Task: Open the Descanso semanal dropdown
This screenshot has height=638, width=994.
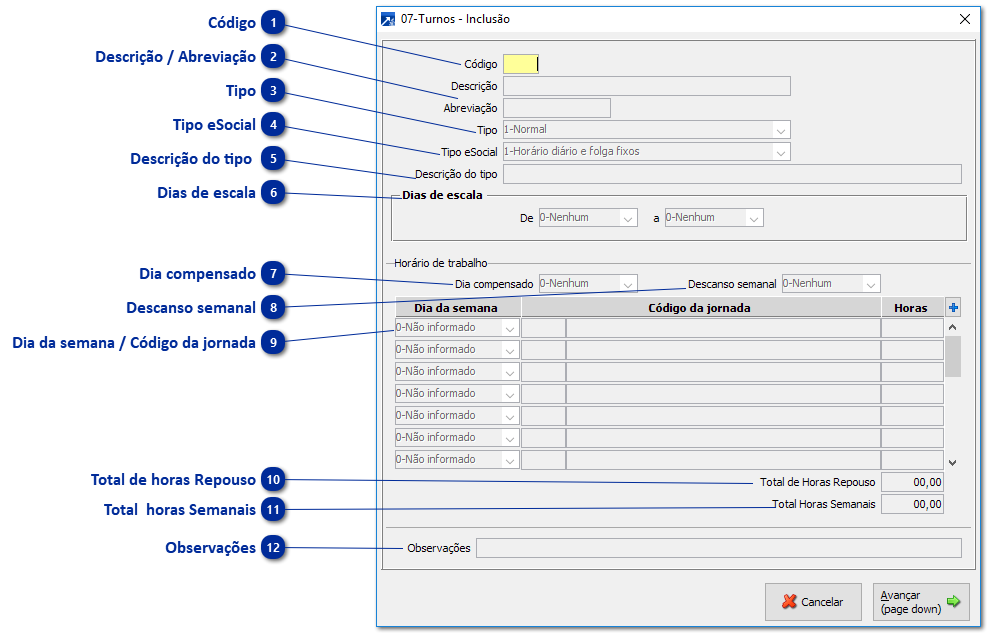Action: click(x=831, y=283)
